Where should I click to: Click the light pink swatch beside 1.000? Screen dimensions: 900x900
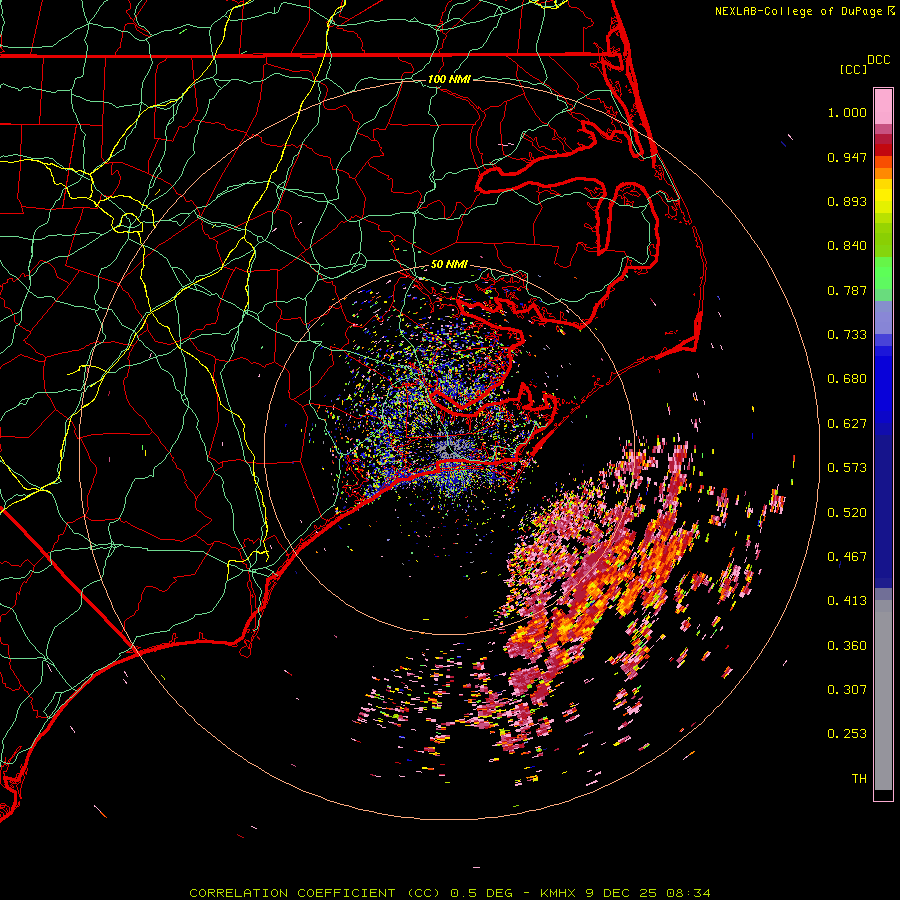pos(883,107)
